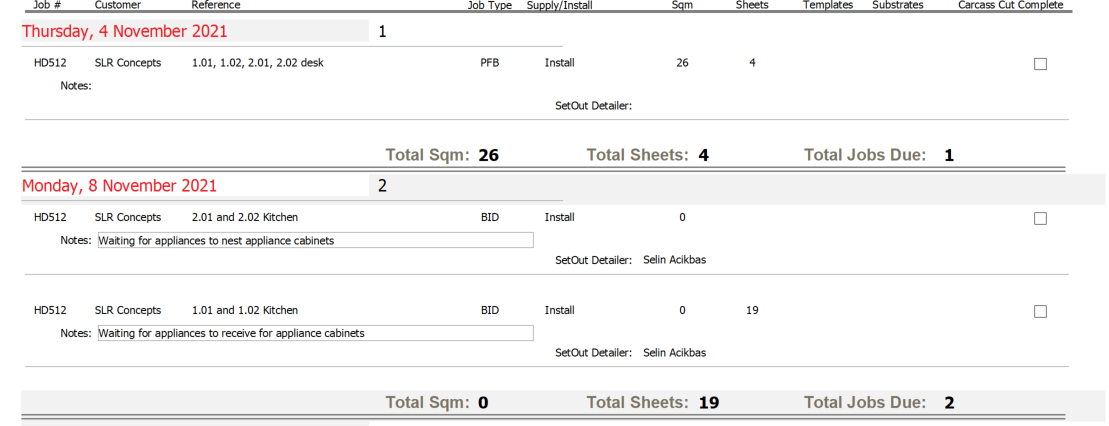This screenshot has width=1109, height=426.
Task: Select the Customer column header
Action: tap(118, 5)
